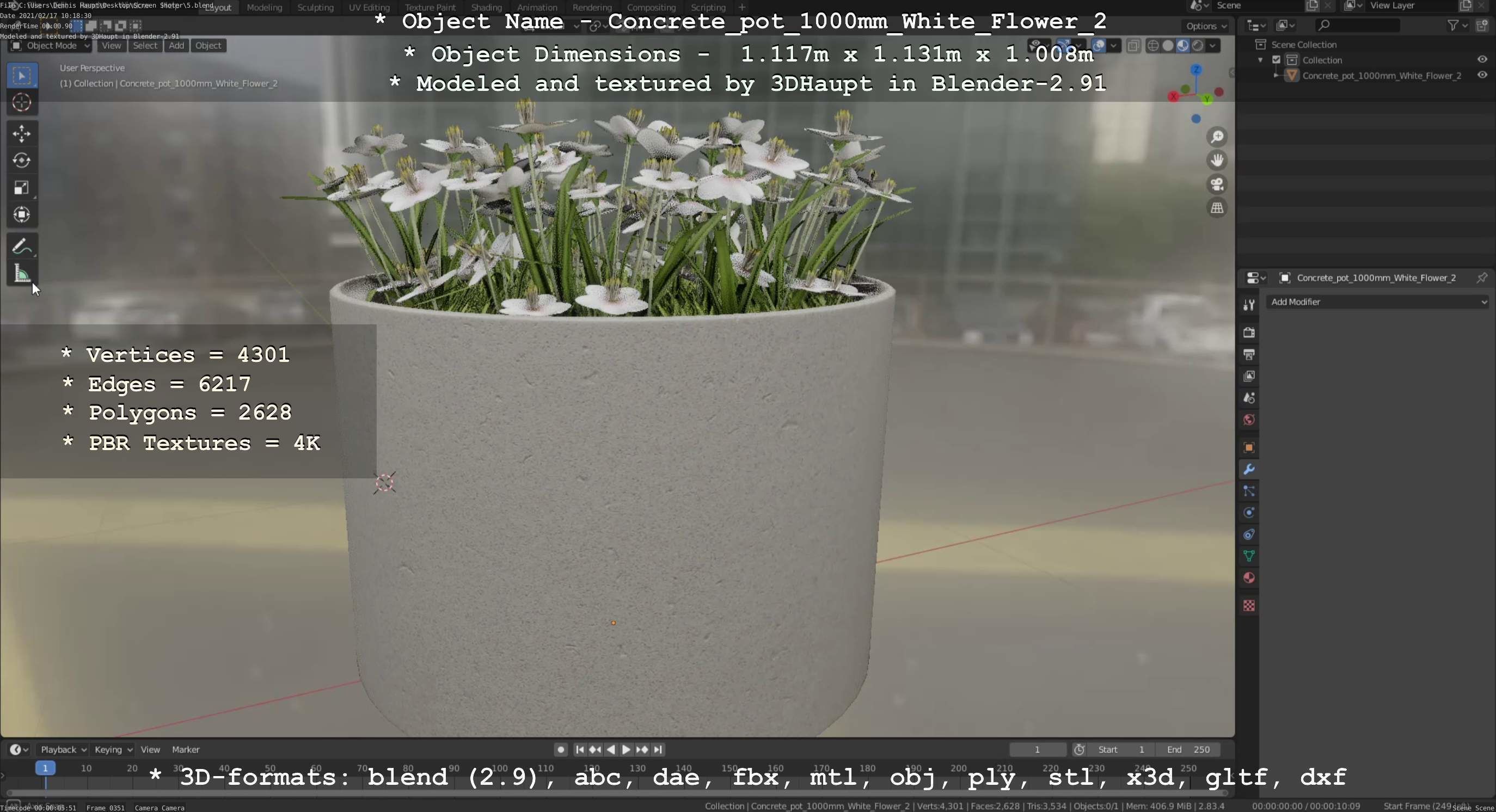
Task: Open the Object Constraints properties tab
Action: [1249, 534]
